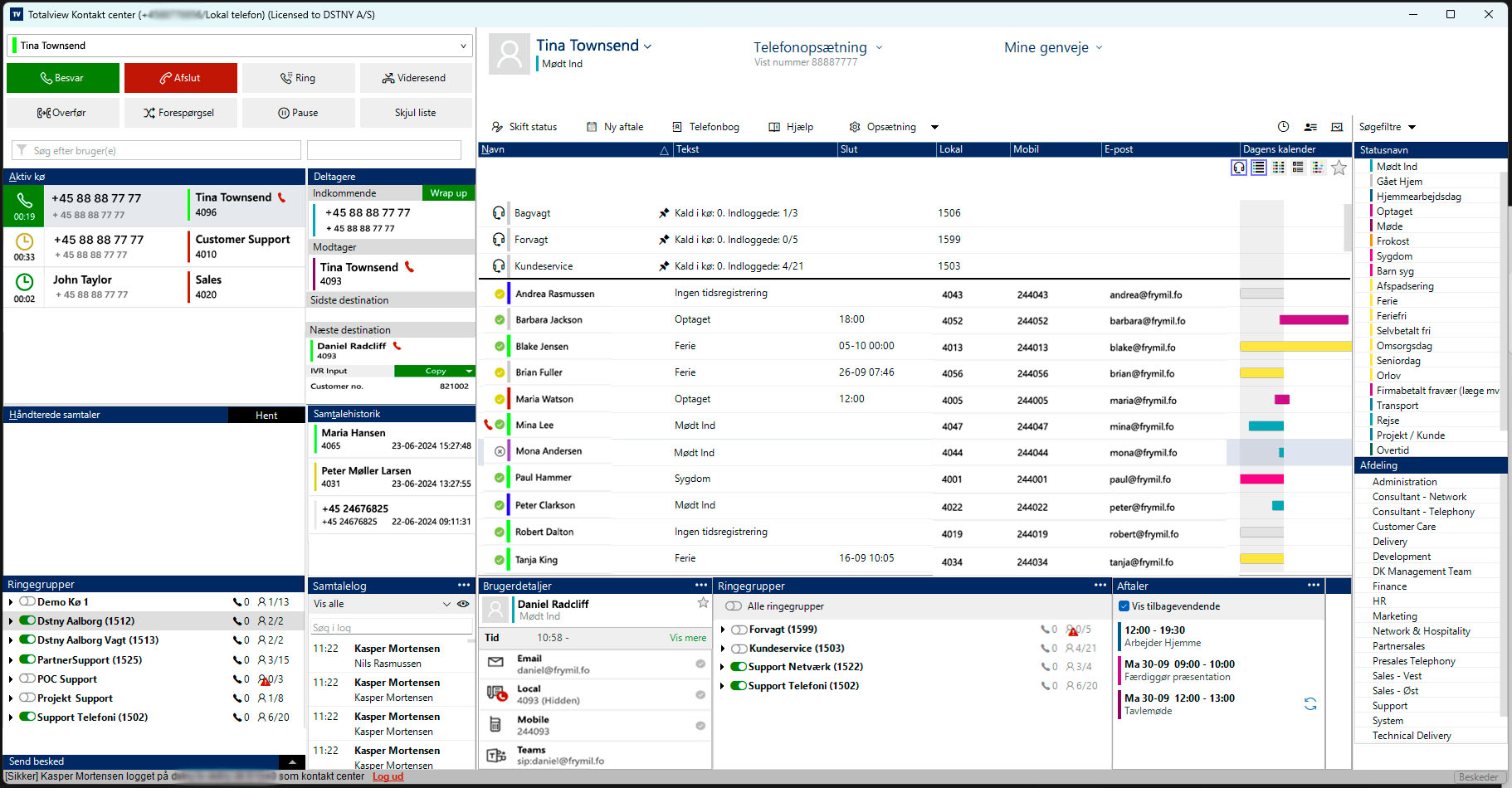The height and width of the screenshot is (788, 1512).
Task: Click the favorites star icon above the user list
Action: [1339, 168]
